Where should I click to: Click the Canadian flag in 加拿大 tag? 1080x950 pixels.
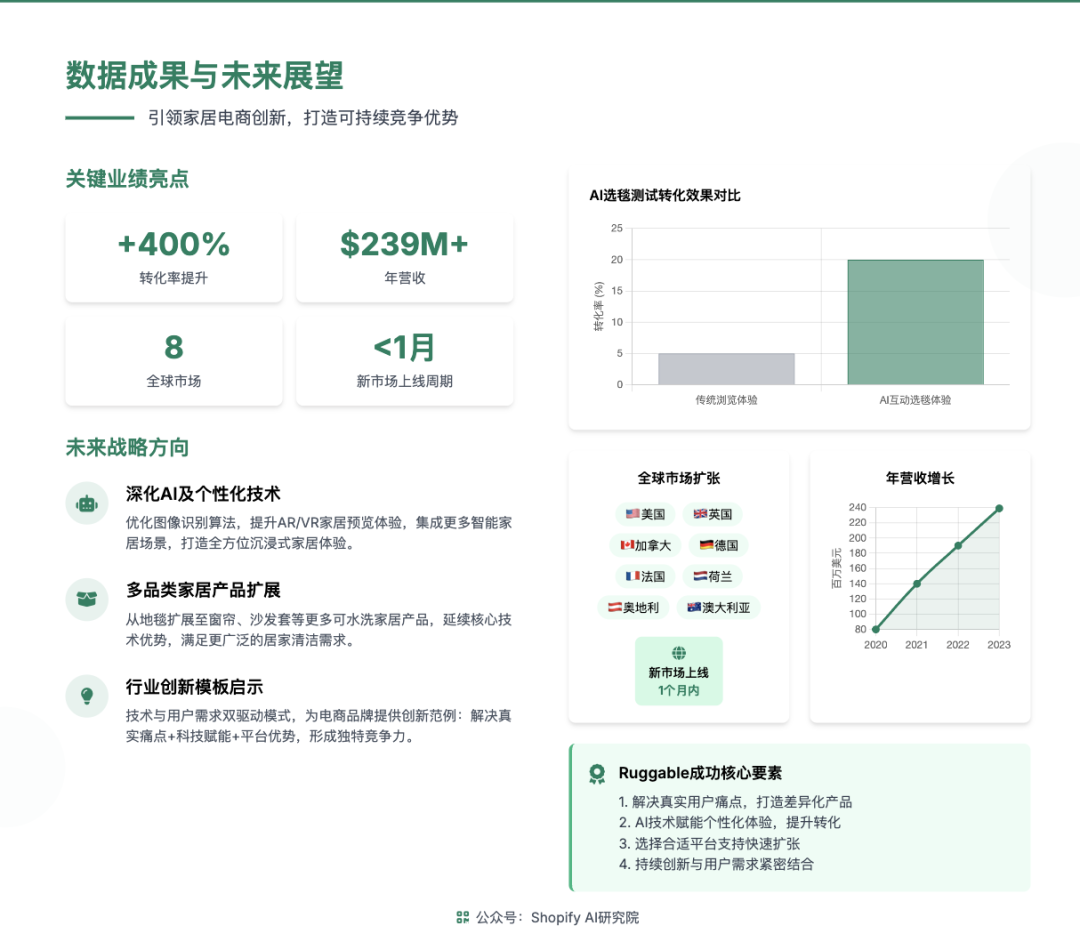click(x=627, y=545)
